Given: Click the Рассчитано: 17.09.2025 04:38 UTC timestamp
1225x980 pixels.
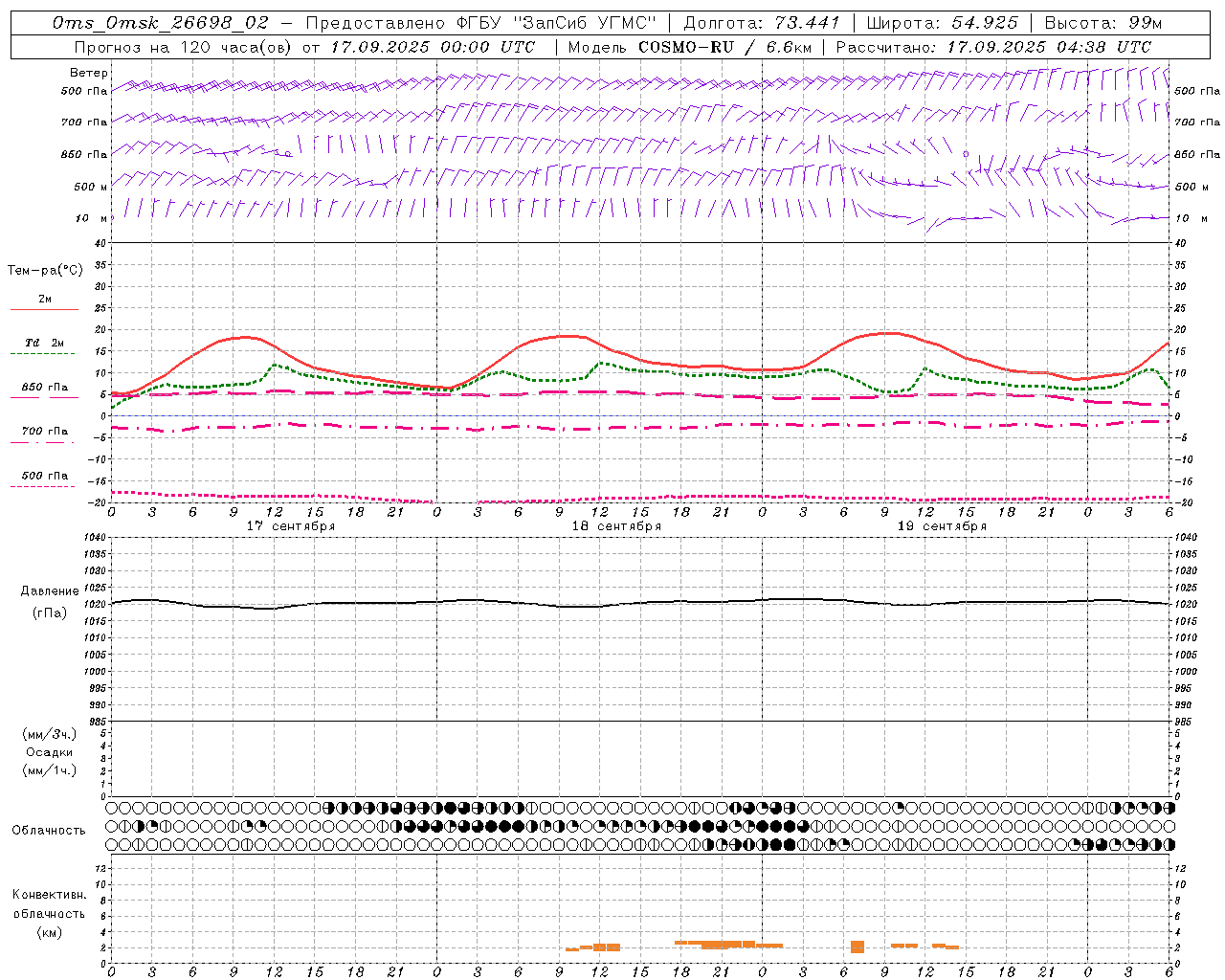Looking at the screenshot, I should click(993, 47).
